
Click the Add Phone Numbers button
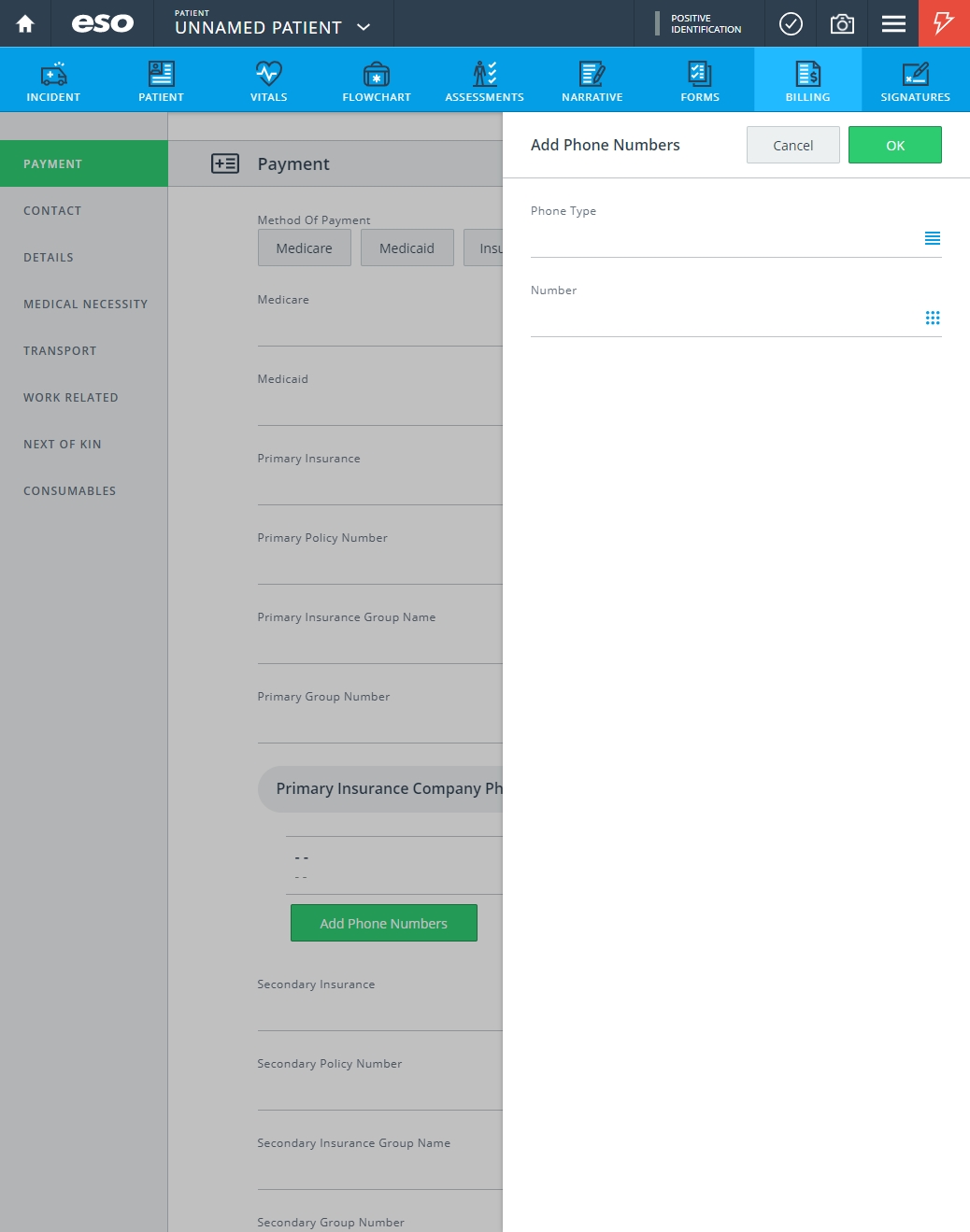pyautogui.click(x=384, y=923)
